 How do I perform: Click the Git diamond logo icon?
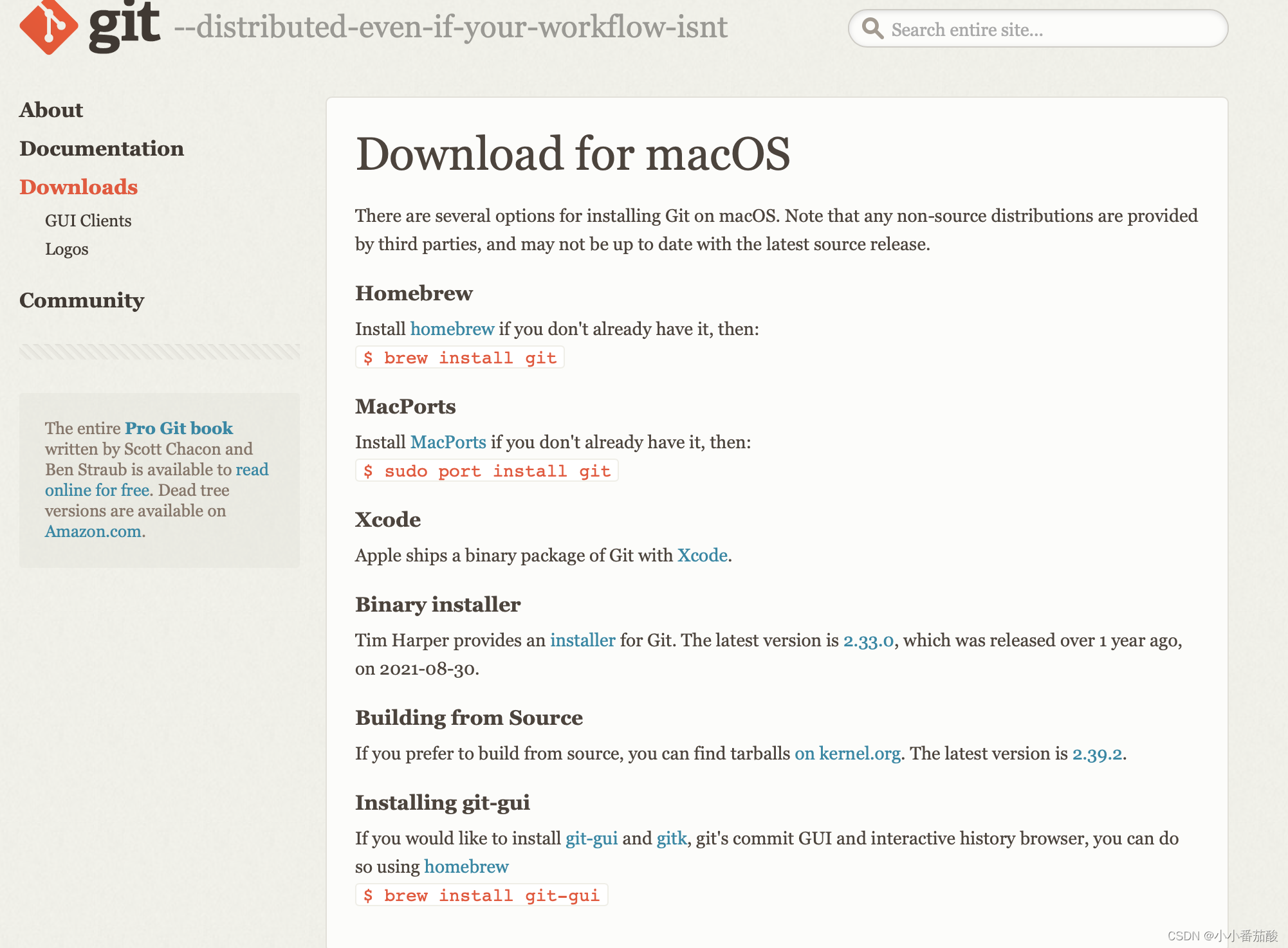coord(48,27)
